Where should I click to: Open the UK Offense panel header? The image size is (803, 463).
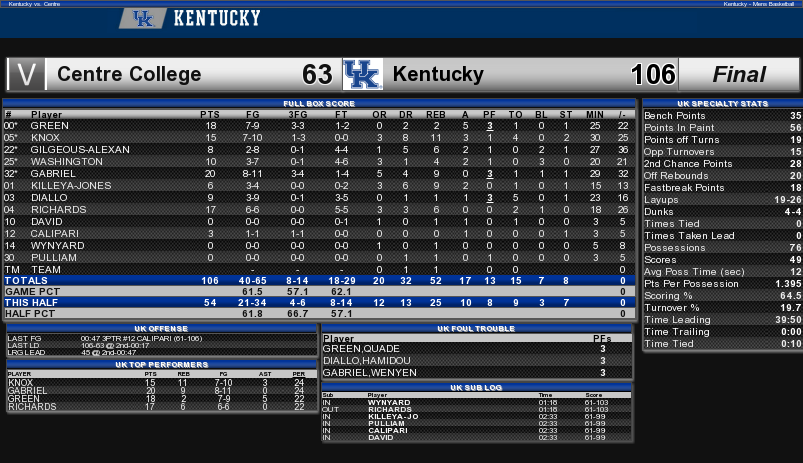[161, 329]
